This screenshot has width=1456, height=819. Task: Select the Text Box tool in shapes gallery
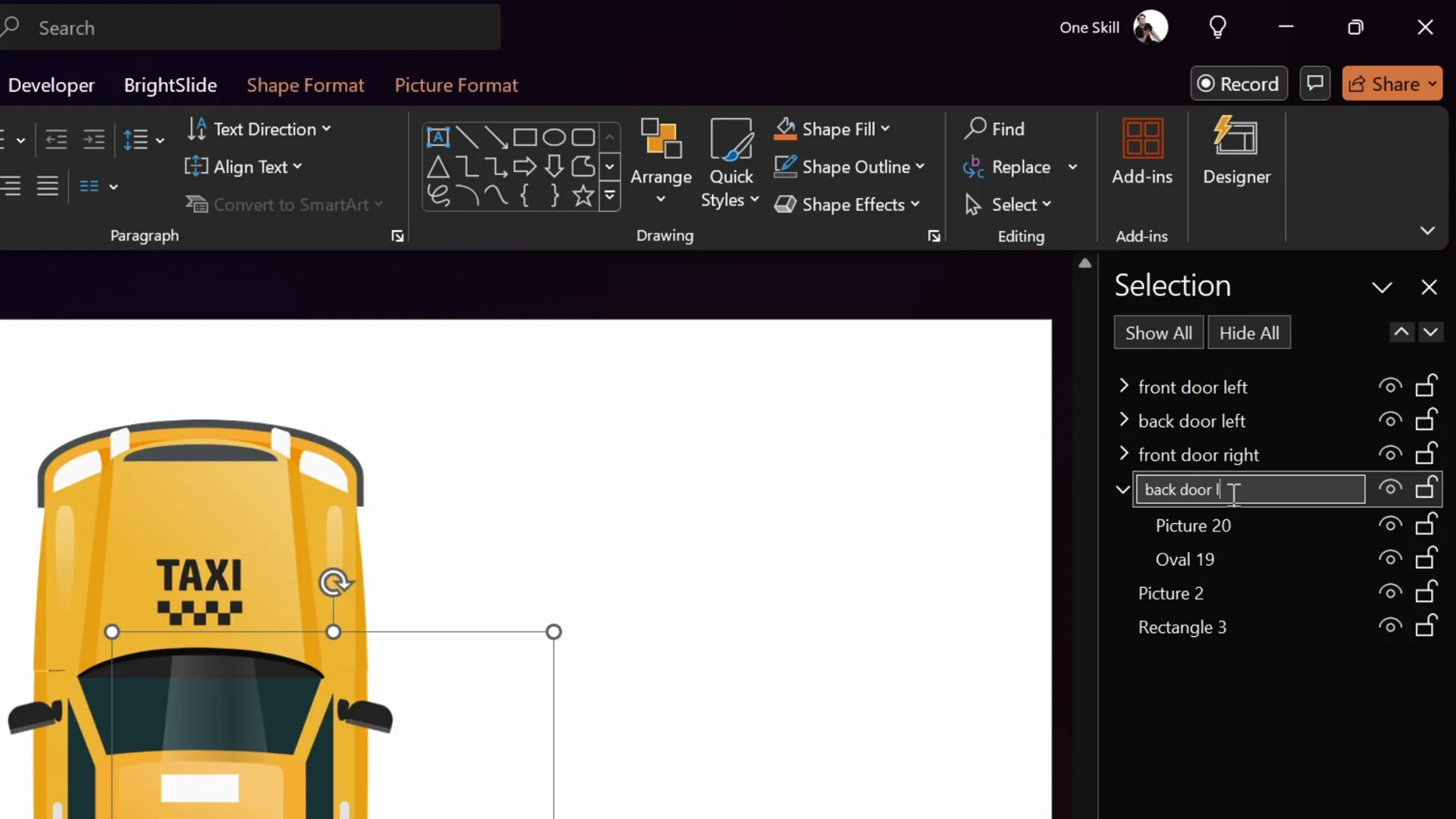tap(438, 136)
